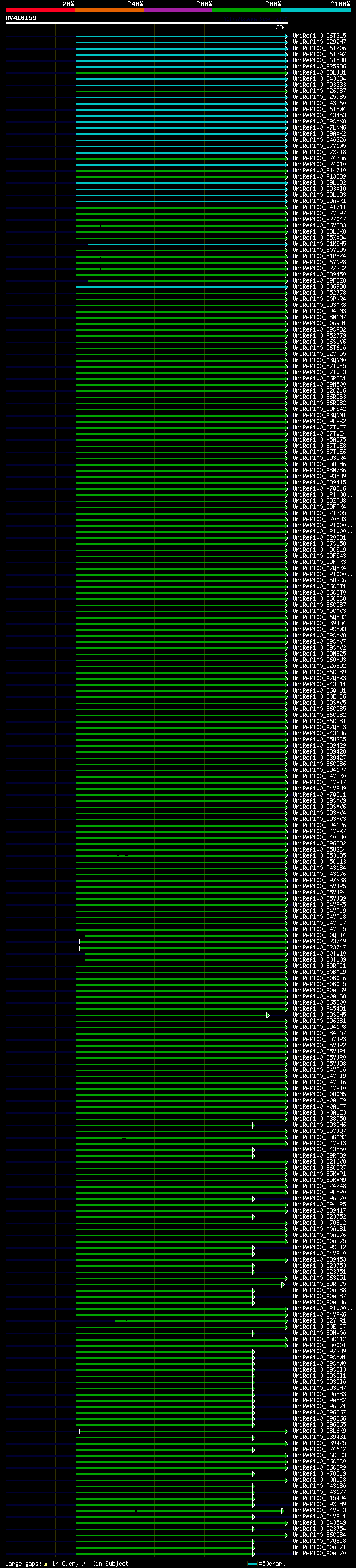Click the AV416159 query label
Screen dimensions: 356x1568
coord(21,18)
